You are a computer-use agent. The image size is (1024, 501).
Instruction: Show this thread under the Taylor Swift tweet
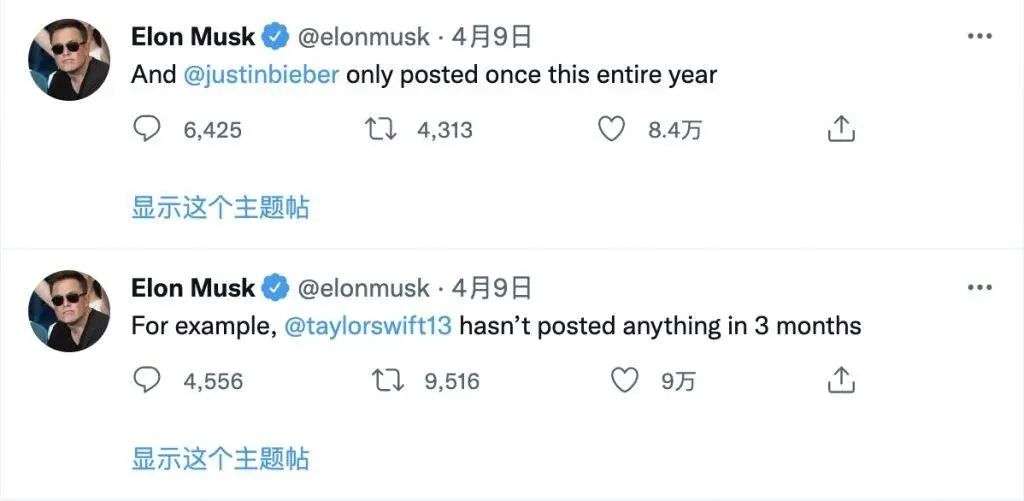click(220, 460)
